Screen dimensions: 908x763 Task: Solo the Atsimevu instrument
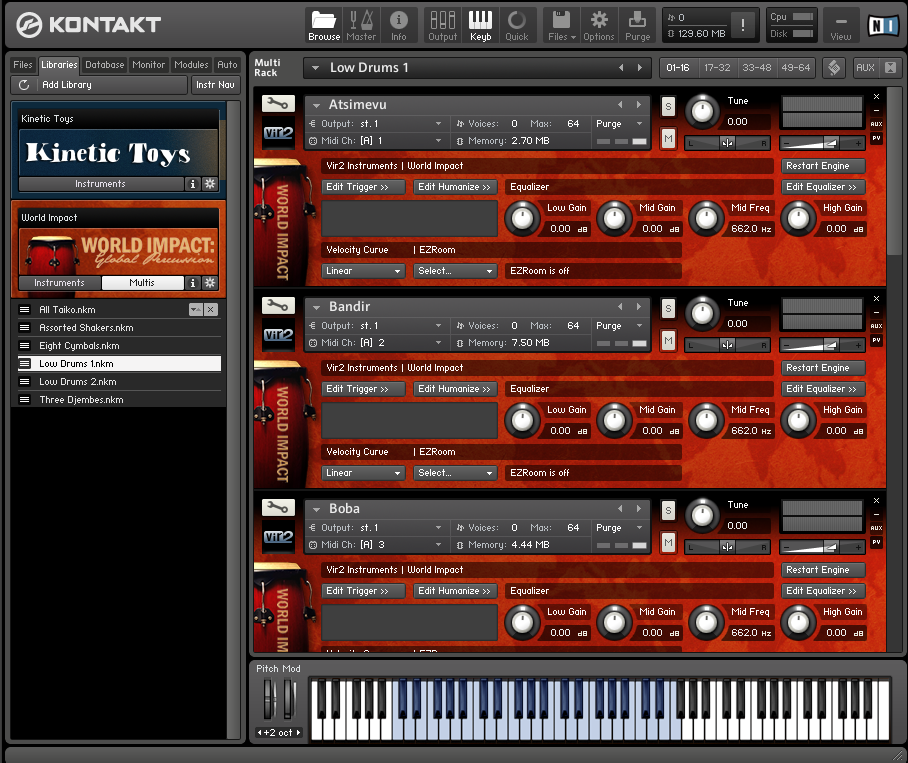click(668, 107)
